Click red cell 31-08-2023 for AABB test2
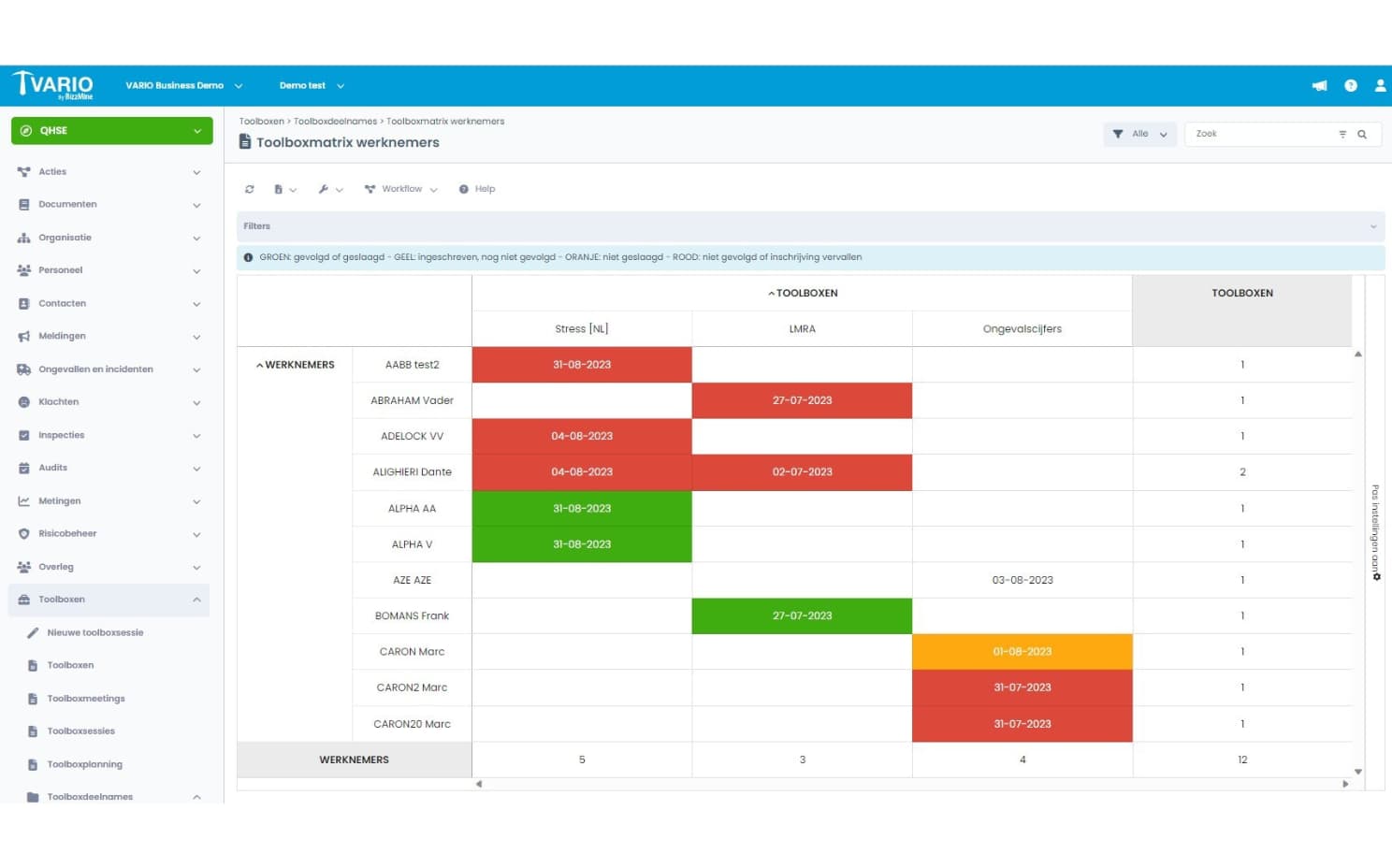Screen dimensions: 1392x868 coord(582,365)
